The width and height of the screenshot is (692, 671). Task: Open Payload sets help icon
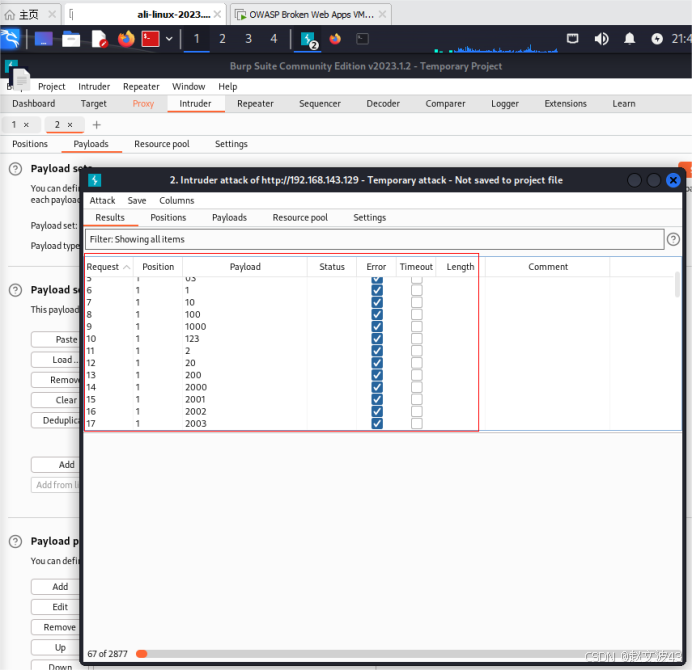(15, 169)
